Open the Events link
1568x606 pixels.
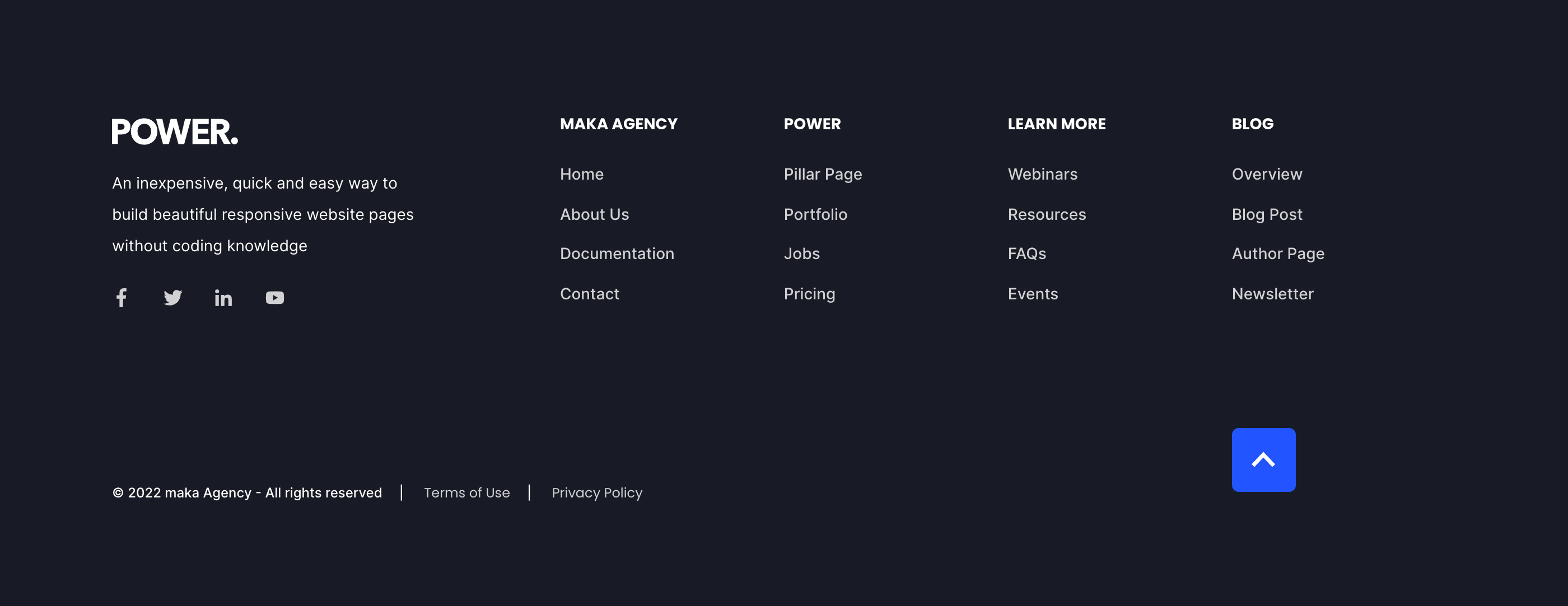[1033, 294]
